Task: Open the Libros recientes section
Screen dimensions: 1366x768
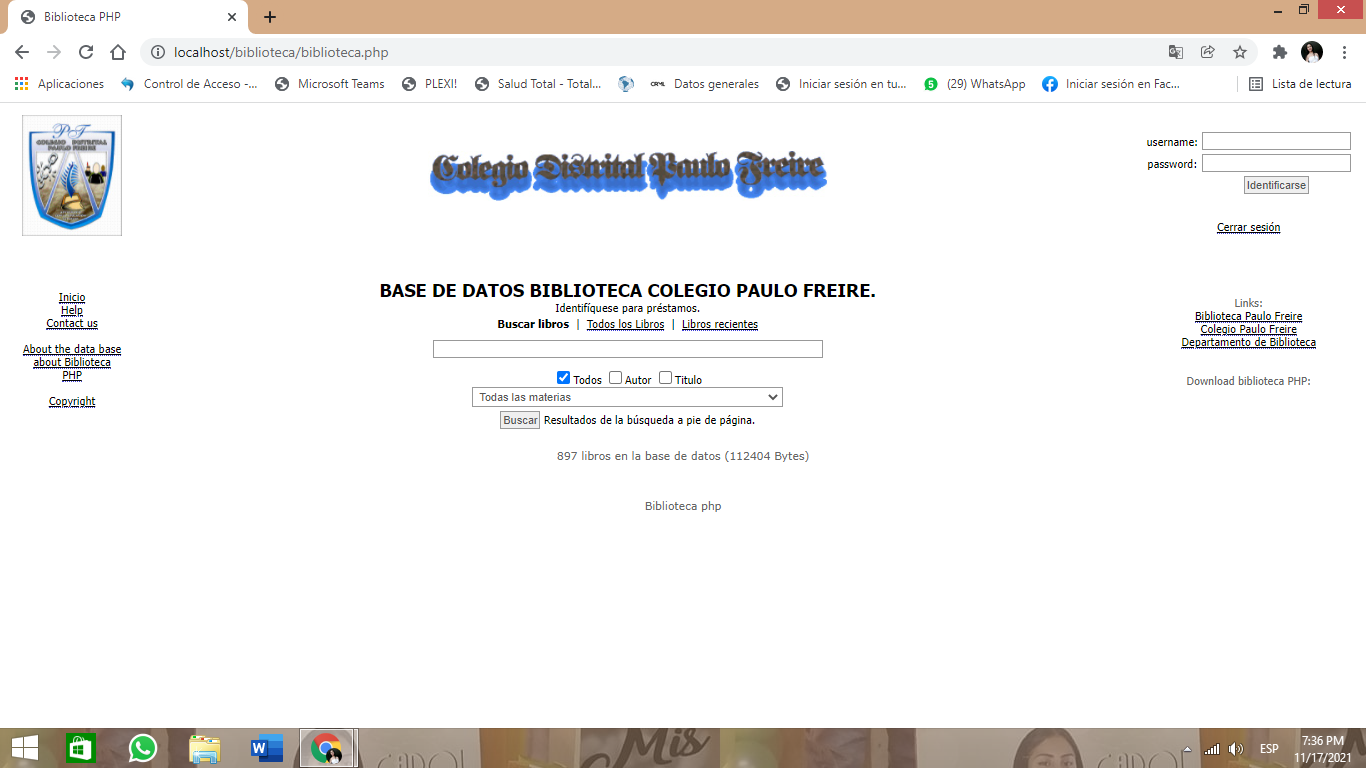Action: tap(720, 325)
